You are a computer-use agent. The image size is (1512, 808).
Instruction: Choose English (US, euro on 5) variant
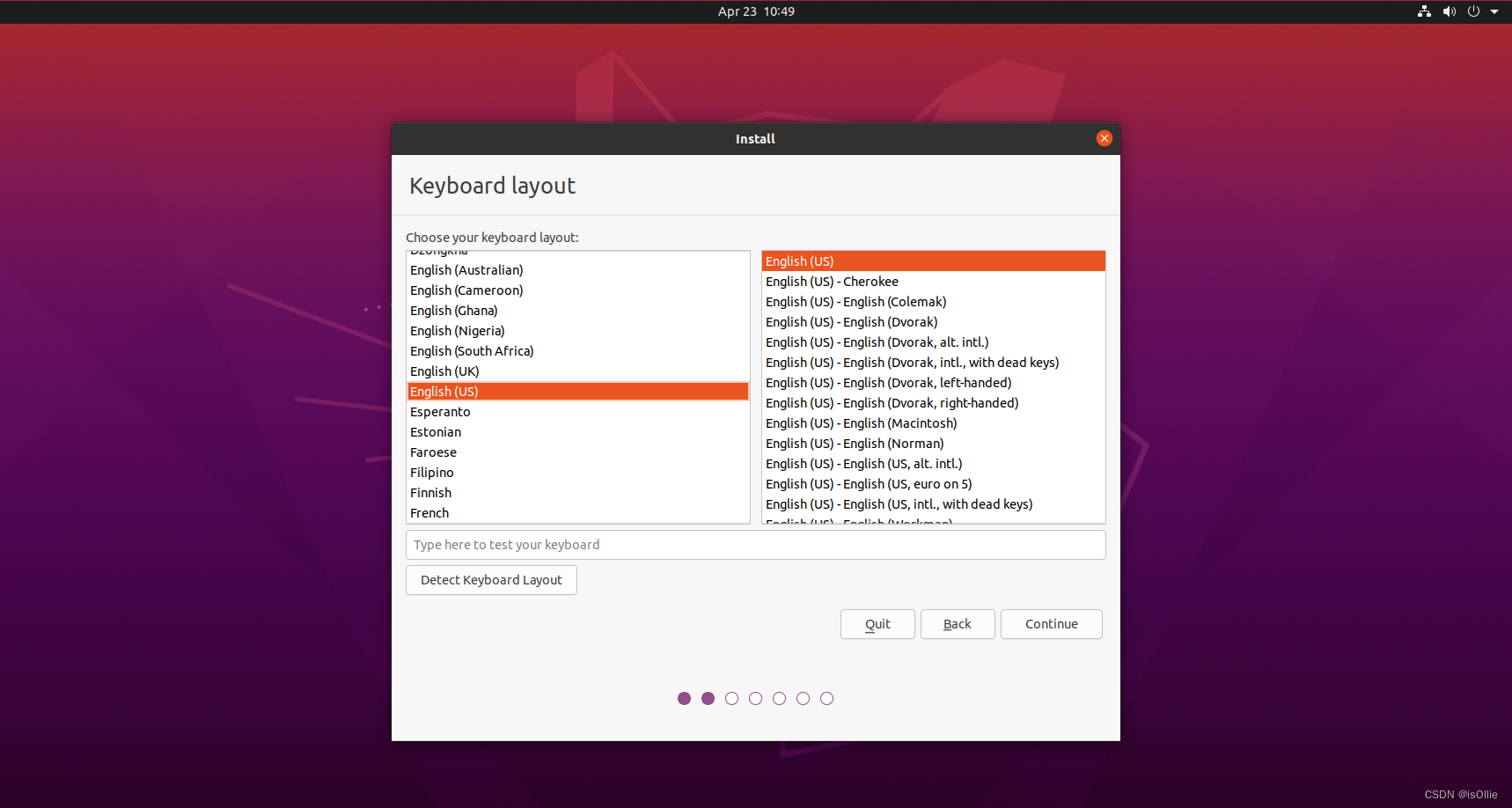coord(934,484)
